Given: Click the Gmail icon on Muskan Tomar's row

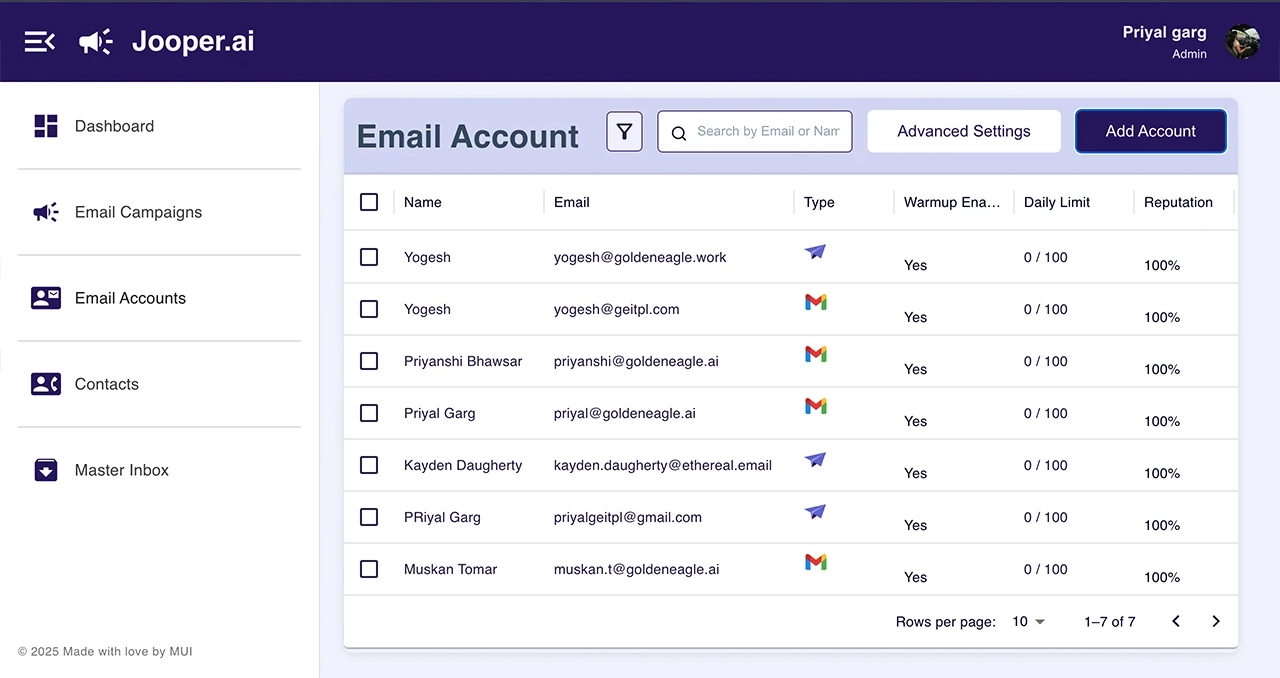Looking at the screenshot, I should (815, 561).
